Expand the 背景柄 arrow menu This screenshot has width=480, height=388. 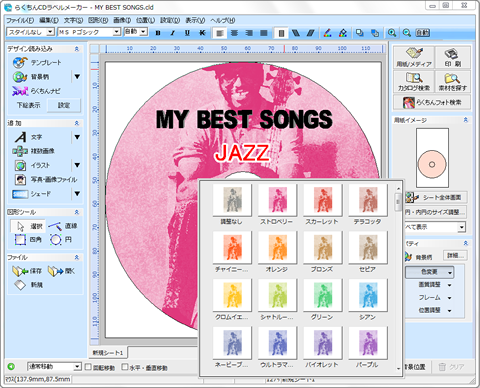pyautogui.click(x=77, y=77)
